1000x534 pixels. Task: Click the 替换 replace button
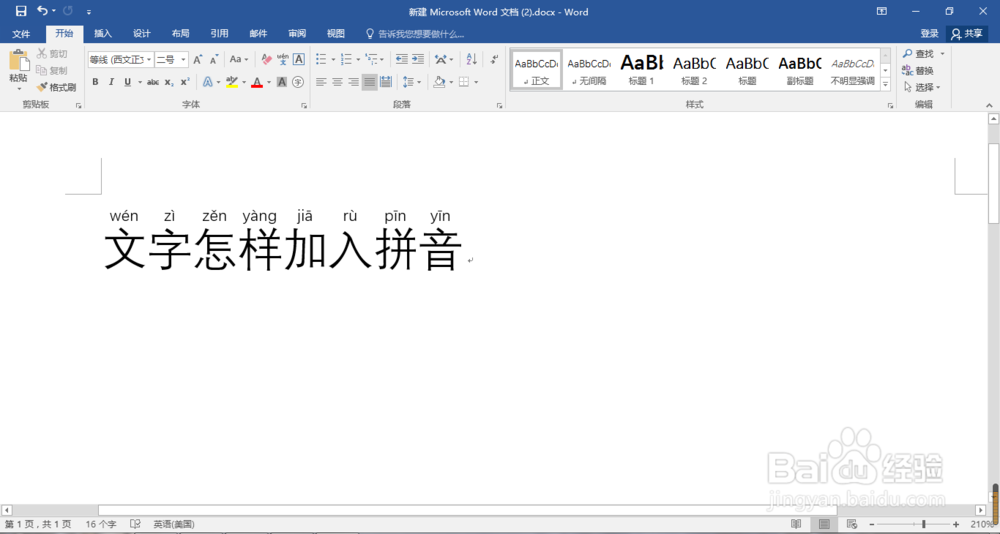(918, 71)
